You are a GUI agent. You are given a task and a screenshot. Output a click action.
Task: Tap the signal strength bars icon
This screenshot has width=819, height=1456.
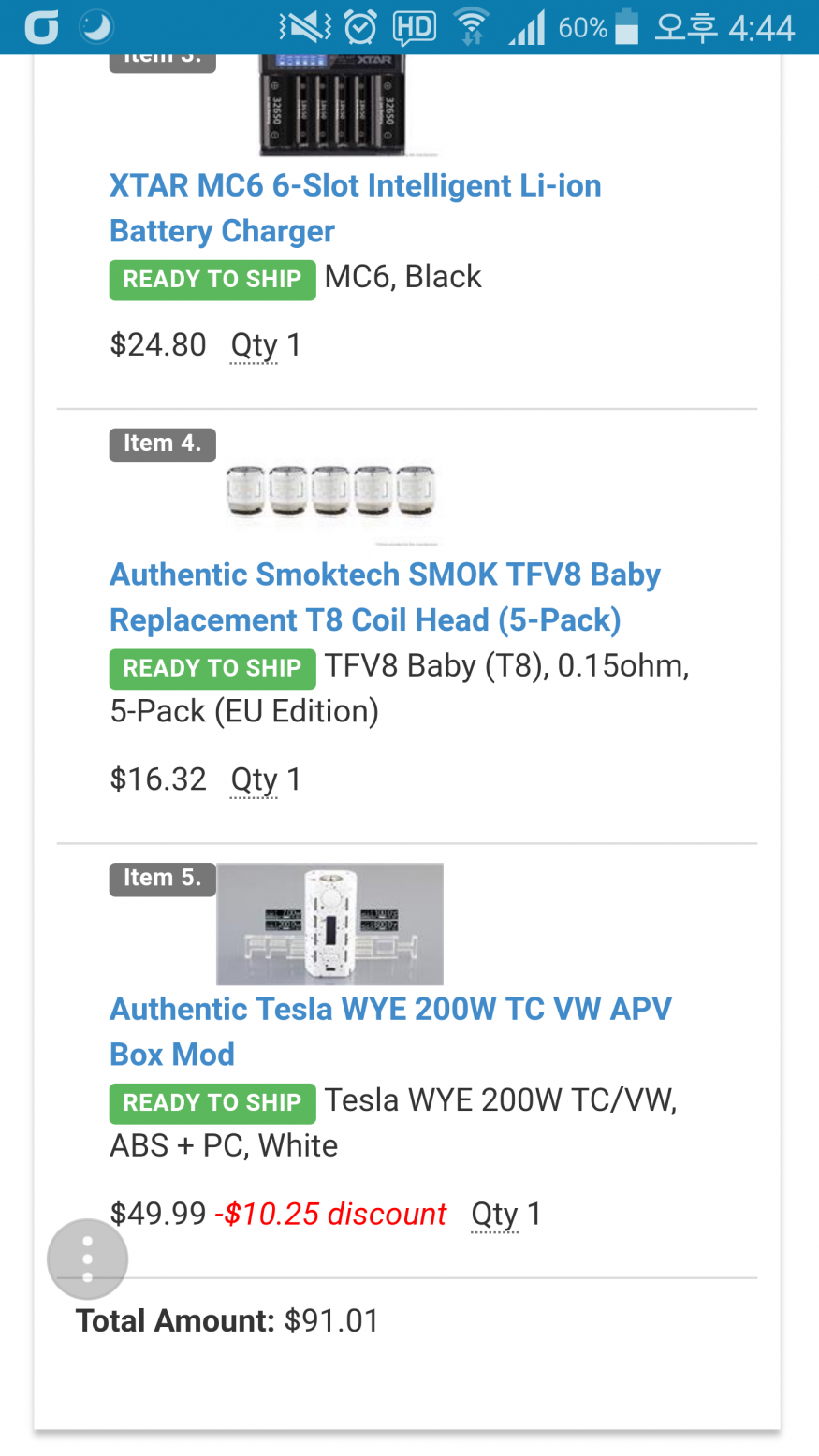[x=526, y=28]
